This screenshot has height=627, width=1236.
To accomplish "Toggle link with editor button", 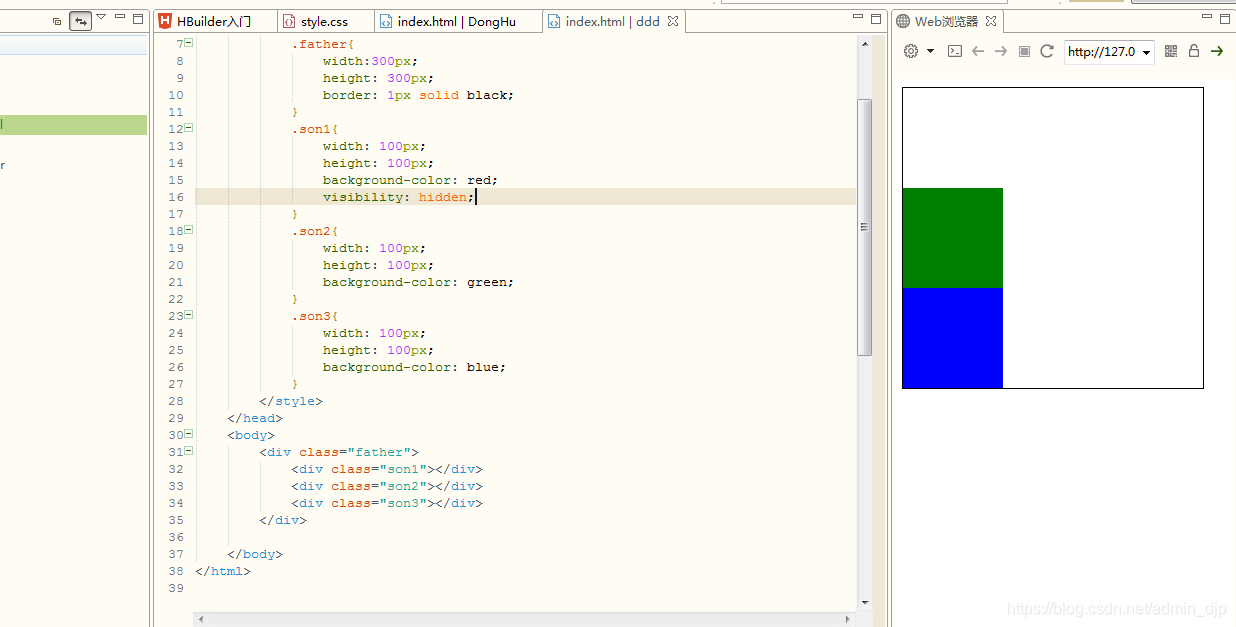I will pos(81,21).
